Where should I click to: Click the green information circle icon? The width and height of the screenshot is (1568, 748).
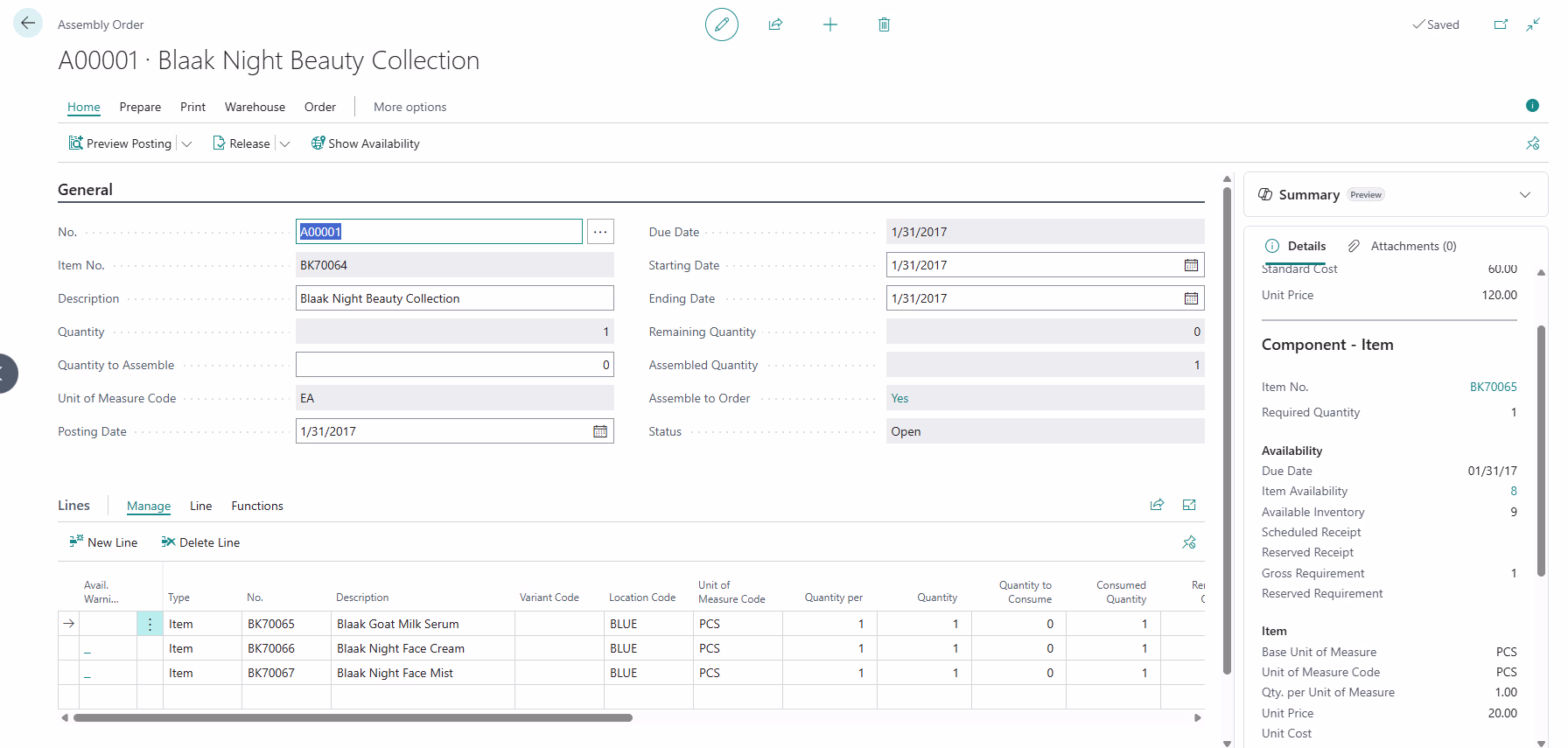pos(1532,105)
